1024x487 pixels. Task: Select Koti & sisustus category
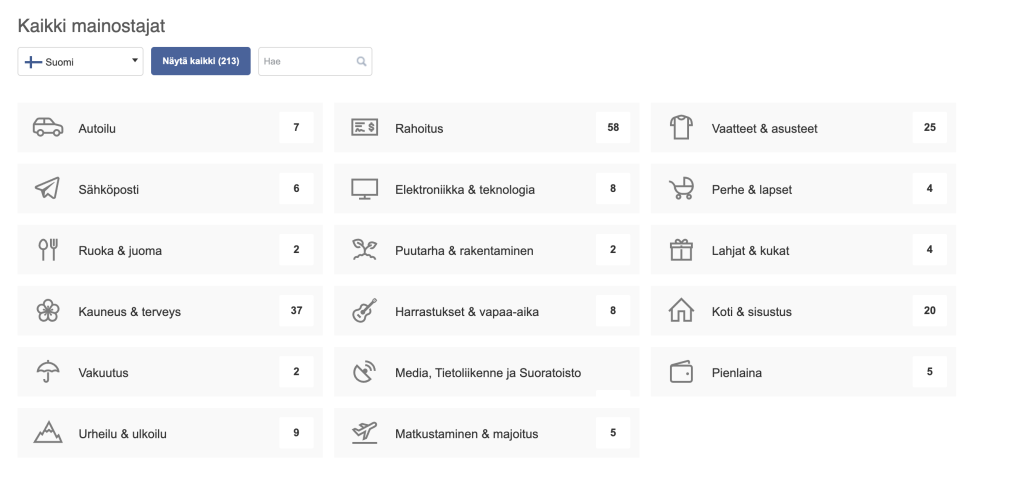coord(752,311)
